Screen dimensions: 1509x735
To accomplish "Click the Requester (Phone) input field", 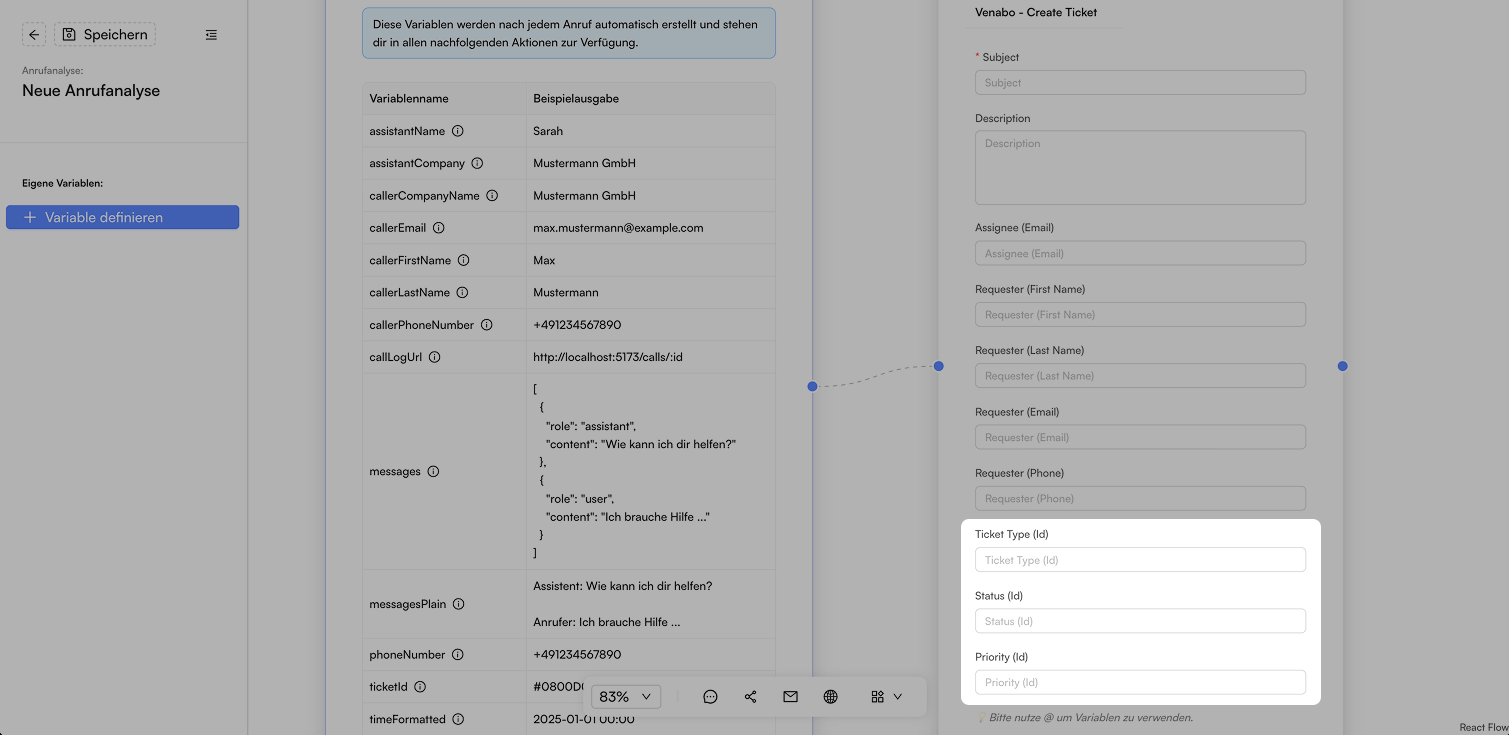I will point(1140,498).
